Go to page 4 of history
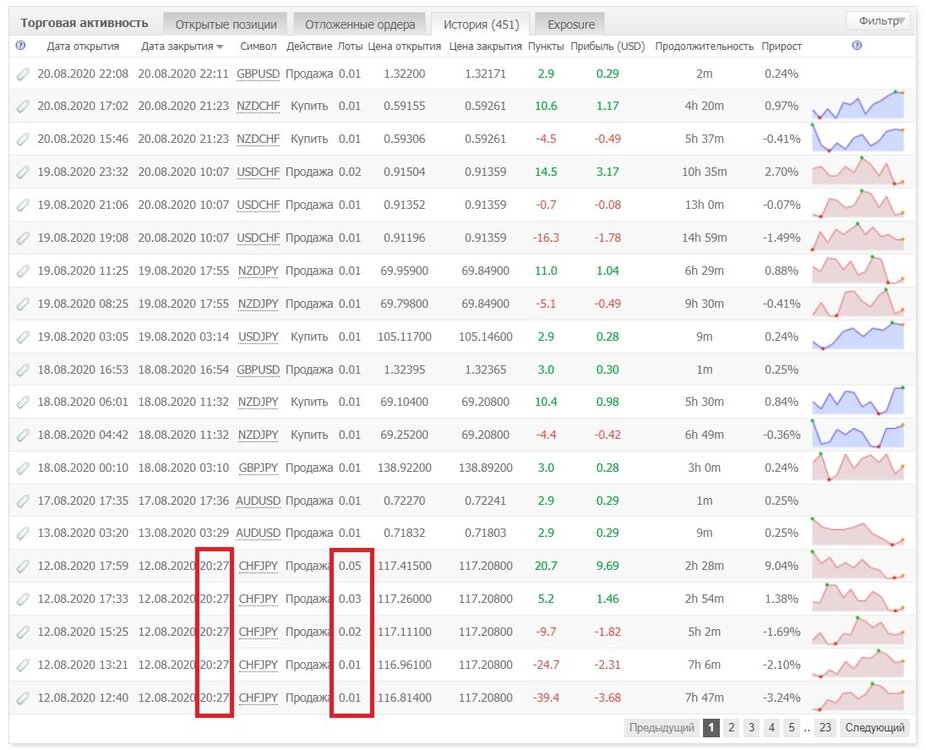Viewport: 926px width, 750px height. (771, 727)
